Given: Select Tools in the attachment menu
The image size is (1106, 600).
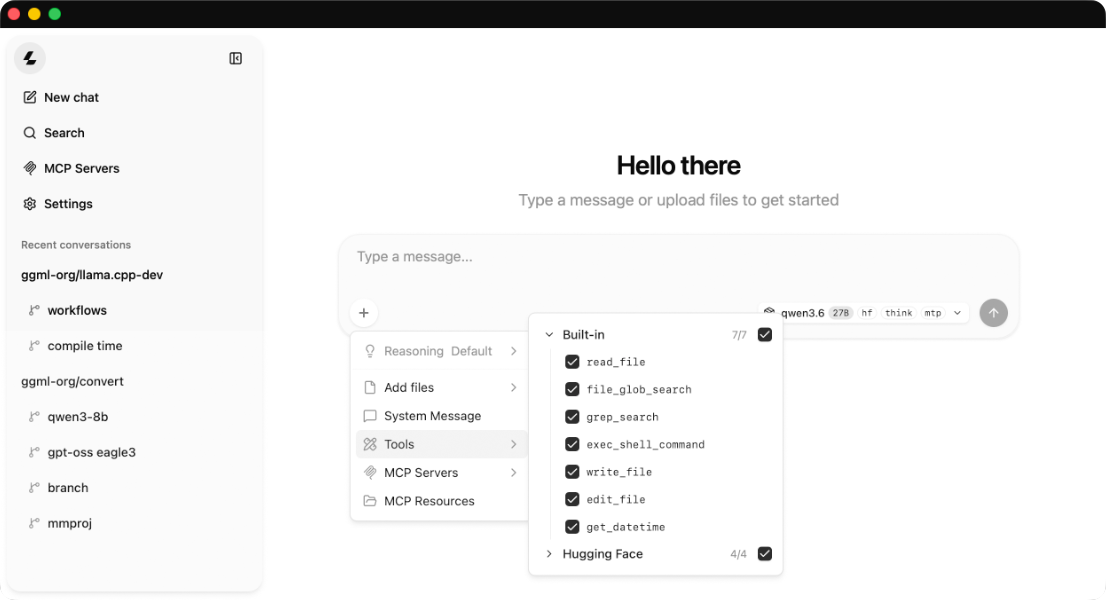Looking at the screenshot, I should pos(442,444).
